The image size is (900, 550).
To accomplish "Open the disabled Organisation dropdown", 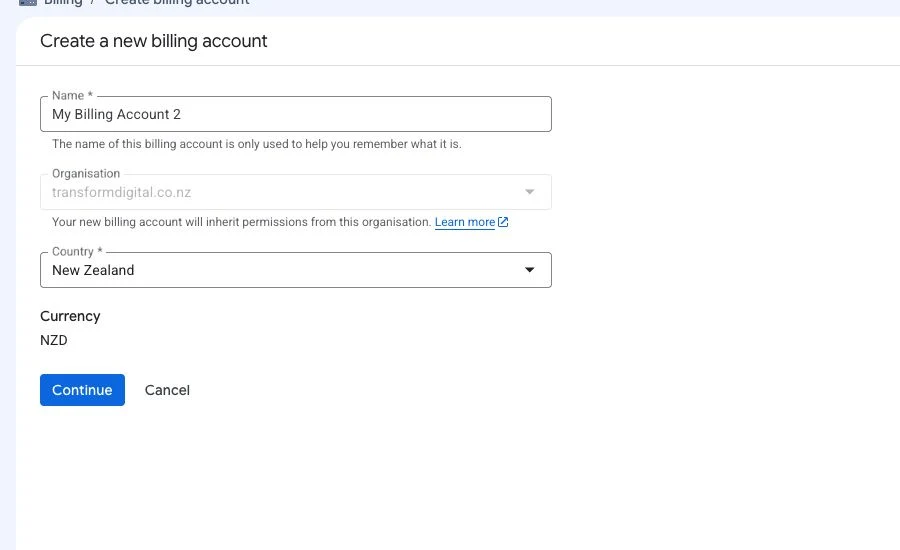I will point(296,192).
